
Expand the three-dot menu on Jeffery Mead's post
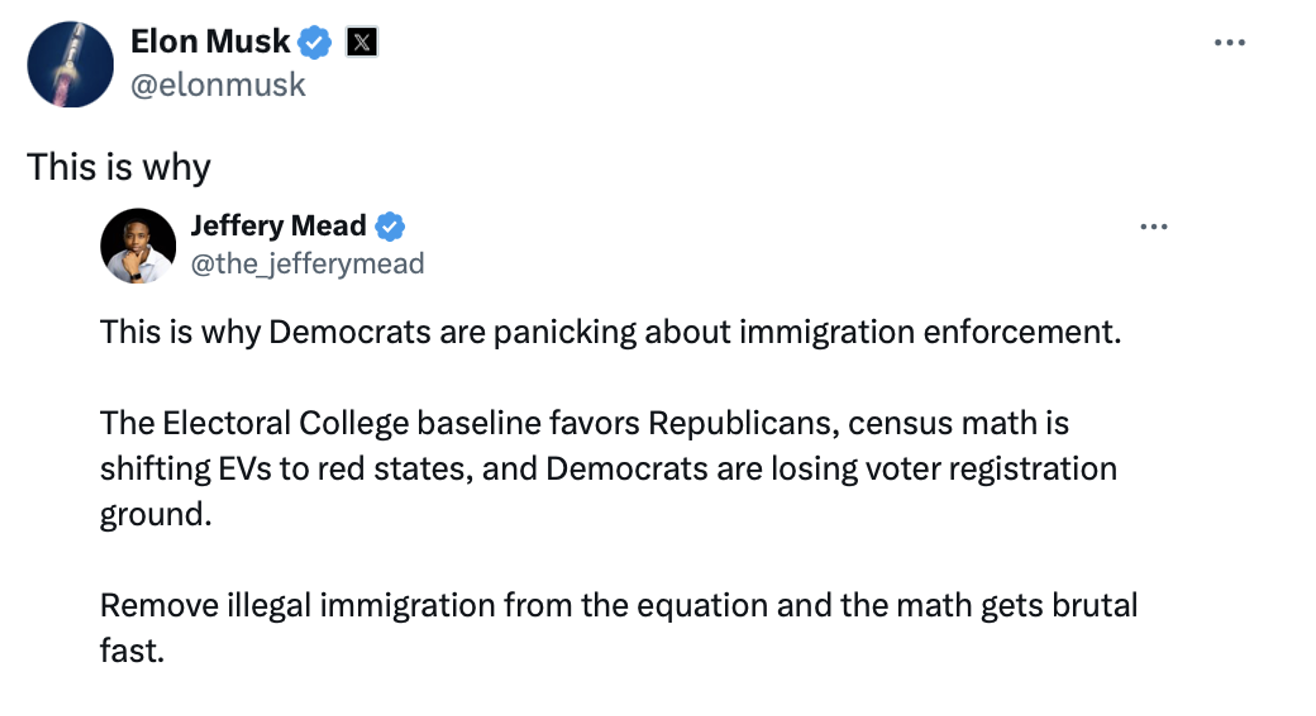[1154, 227]
